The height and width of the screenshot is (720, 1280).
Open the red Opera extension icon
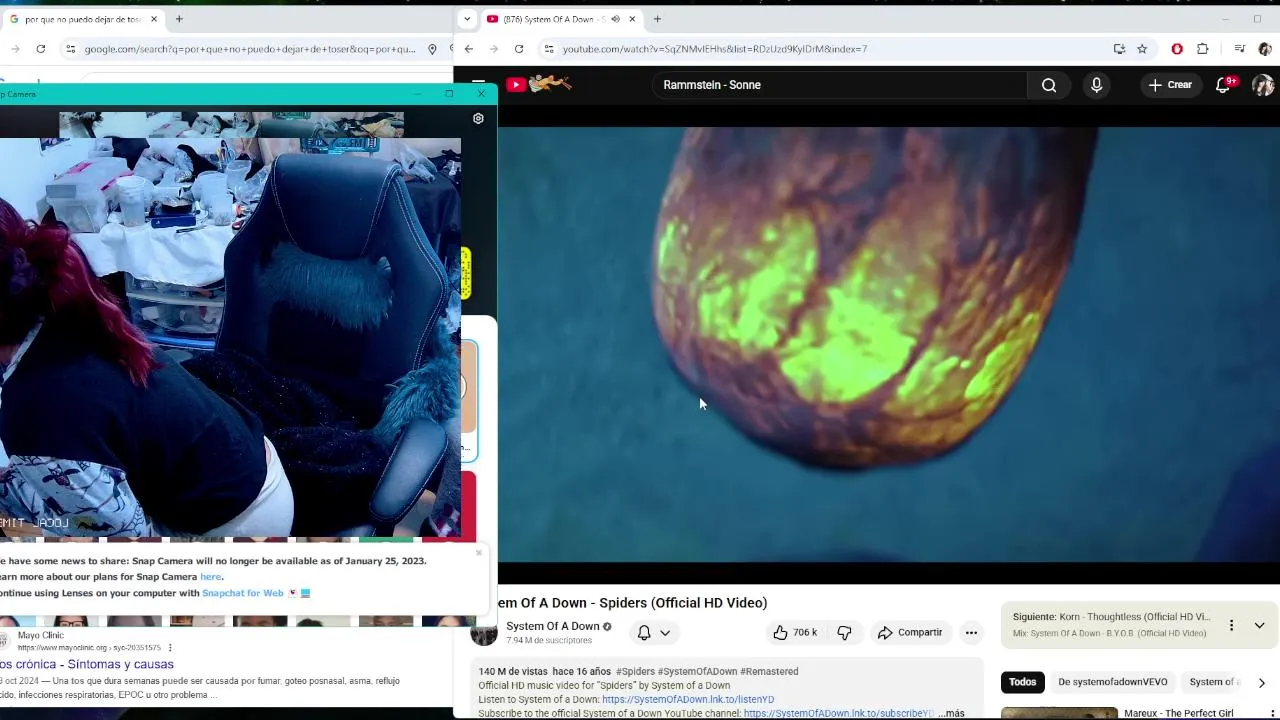coord(1177,49)
